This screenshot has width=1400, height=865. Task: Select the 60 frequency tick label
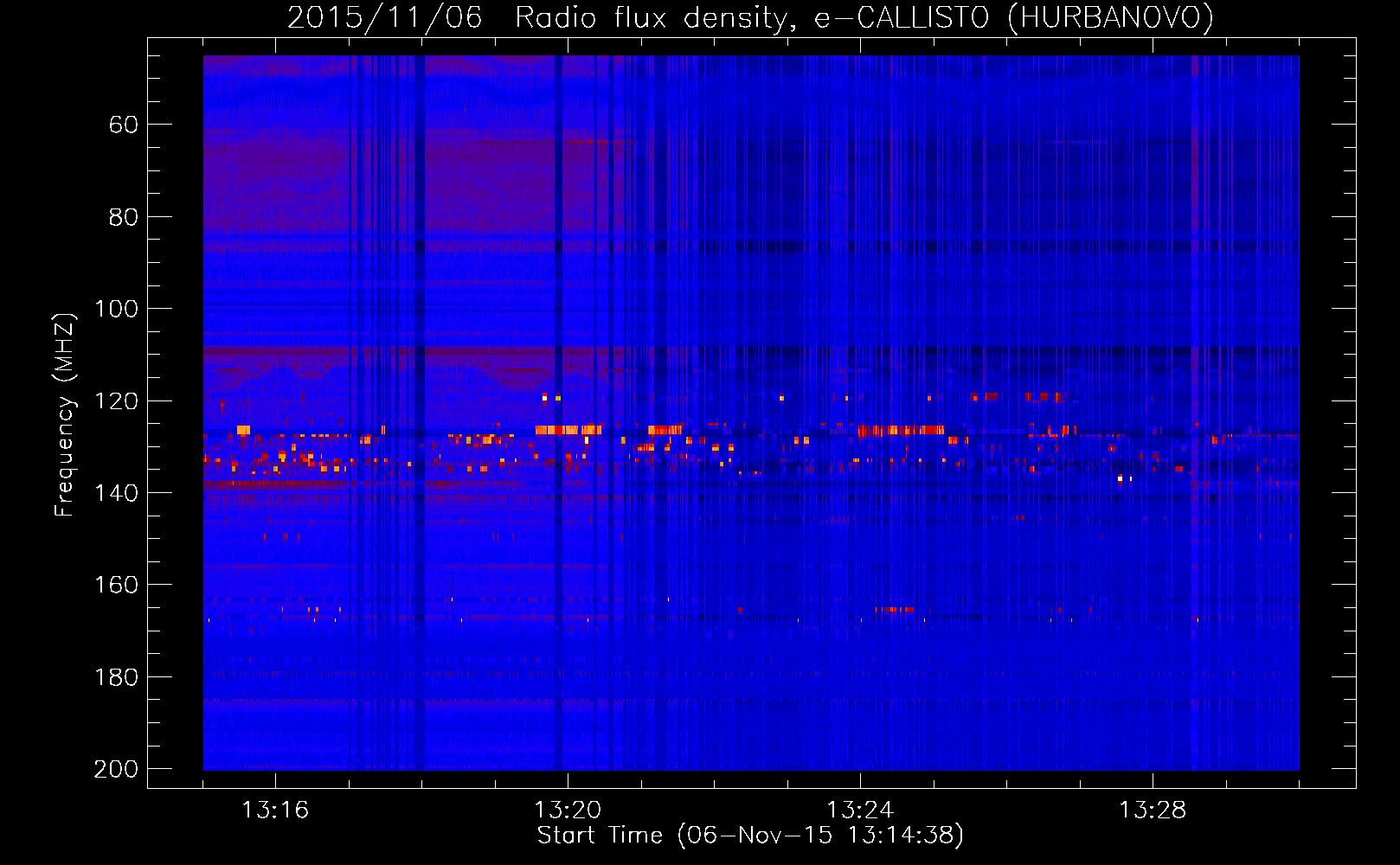pos(124,125)
